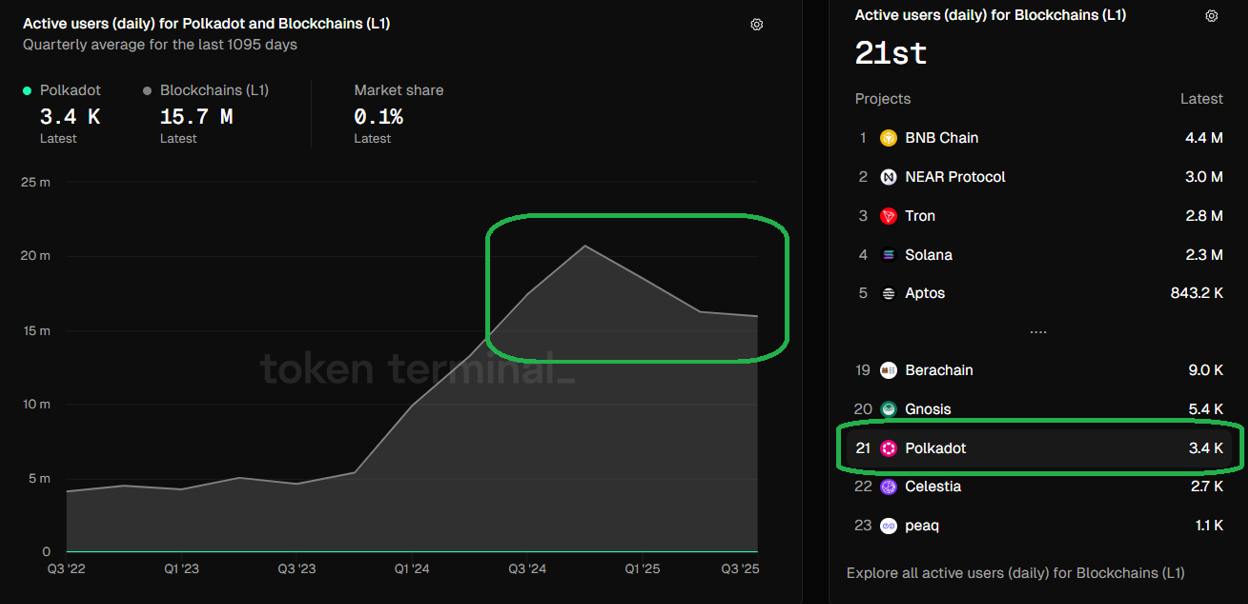Click the 843.2 K value for Aptos
Viewport: 1248px width, 604px height.
point(1197,293)
